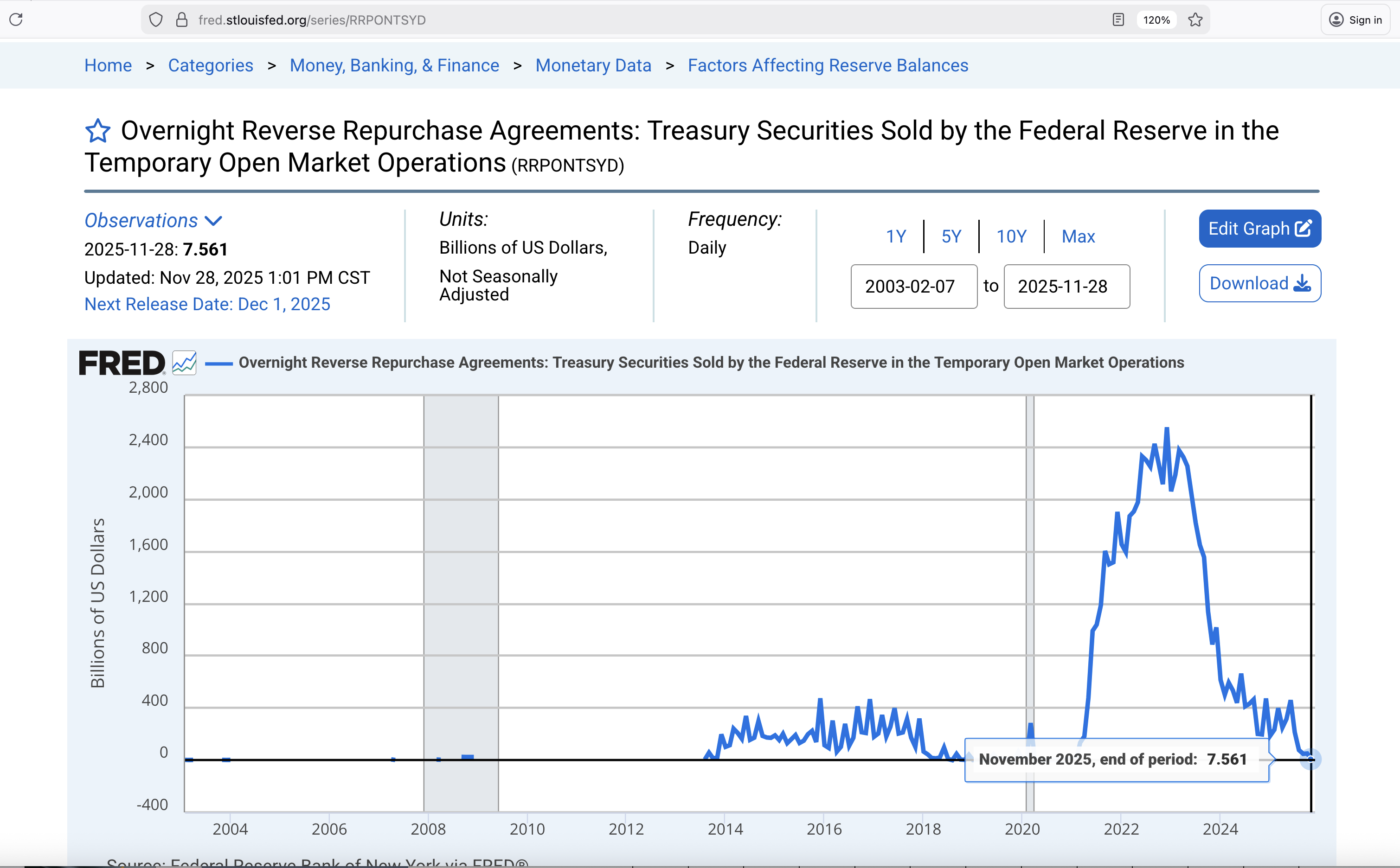Click the Edit Graph button
Image resolution: width=1400 pixels, height=868 pixels.
[x=1259, y=229]
